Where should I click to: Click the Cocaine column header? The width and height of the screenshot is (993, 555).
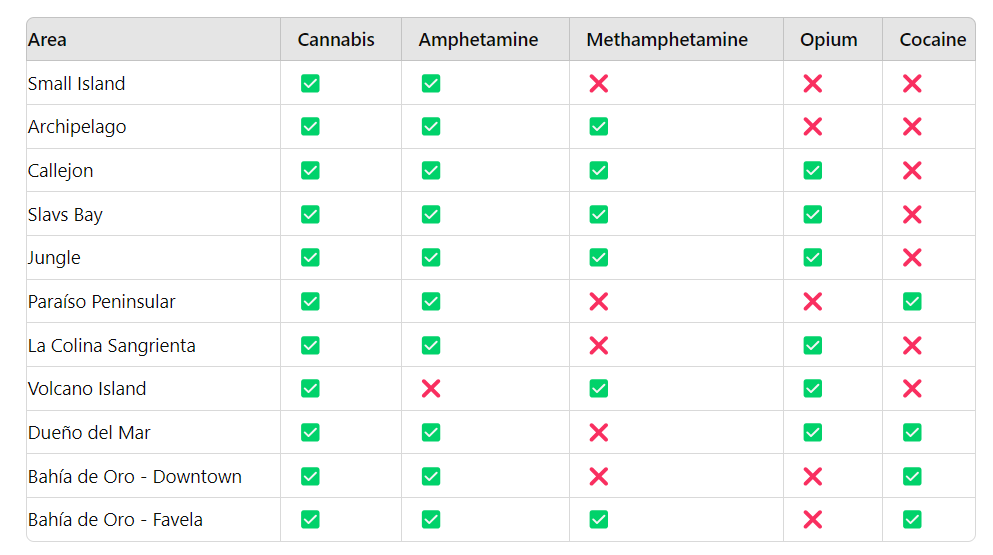[932, 40]
